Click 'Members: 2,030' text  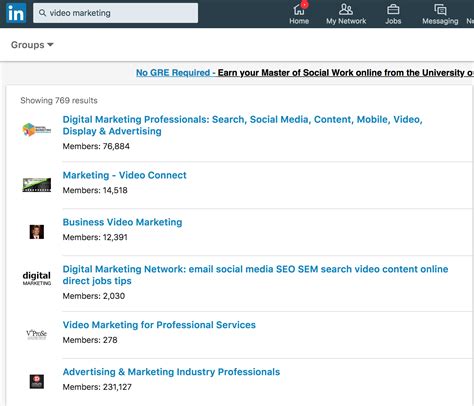pos(94,296)
